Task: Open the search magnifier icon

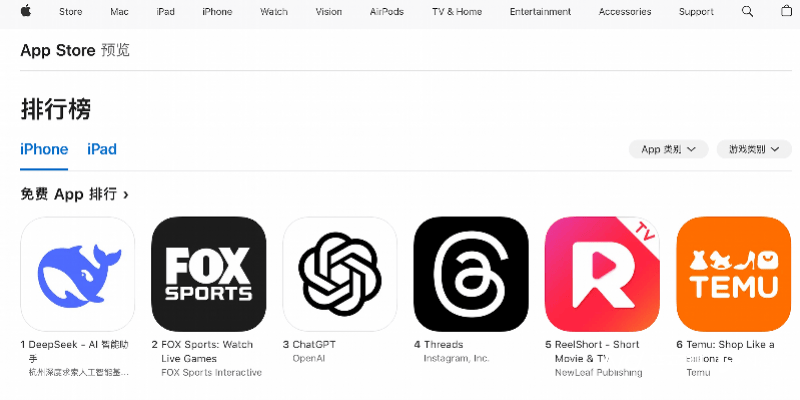Action: (747, 11)
